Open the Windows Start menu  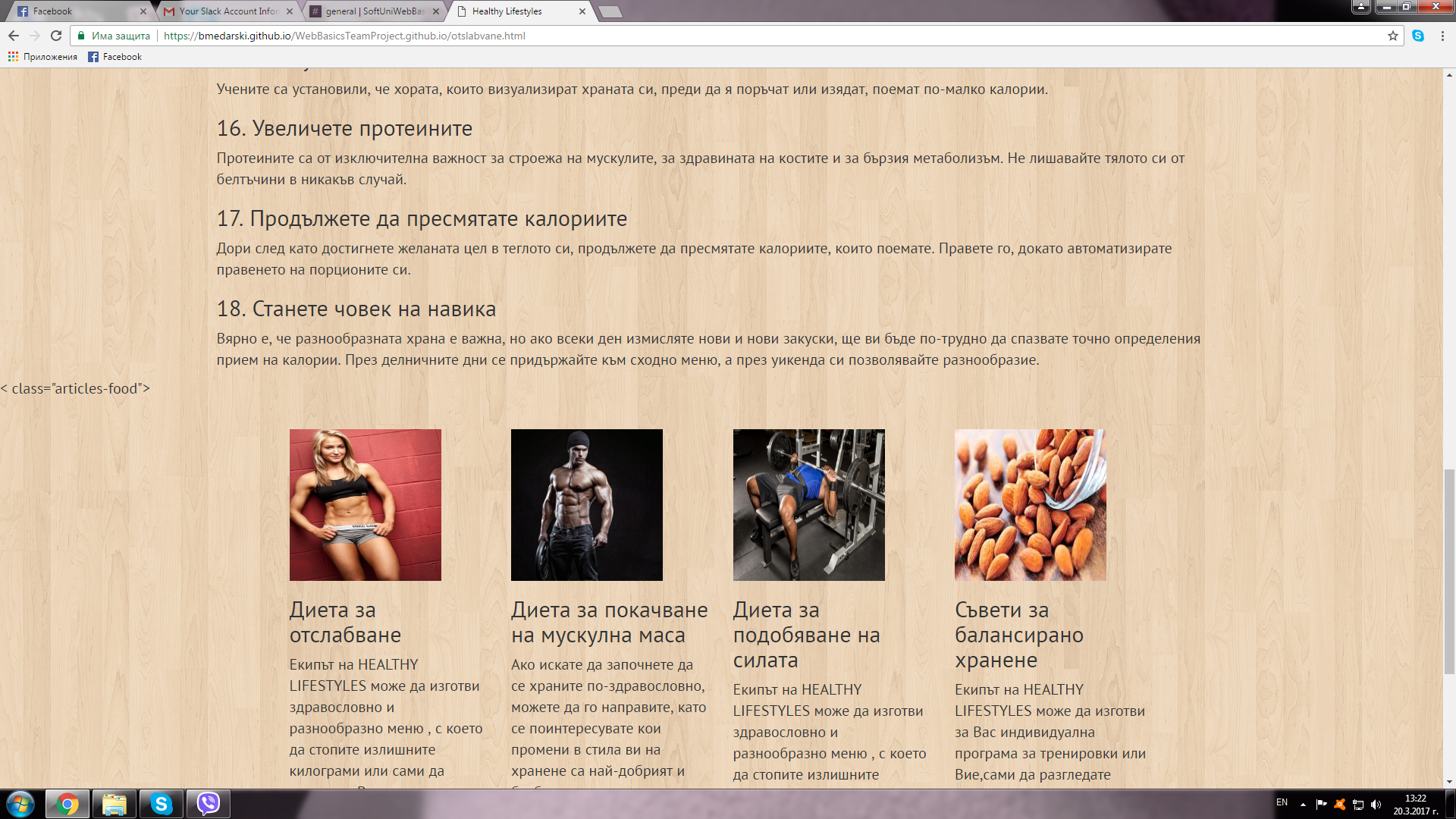[x=20, y=804]
